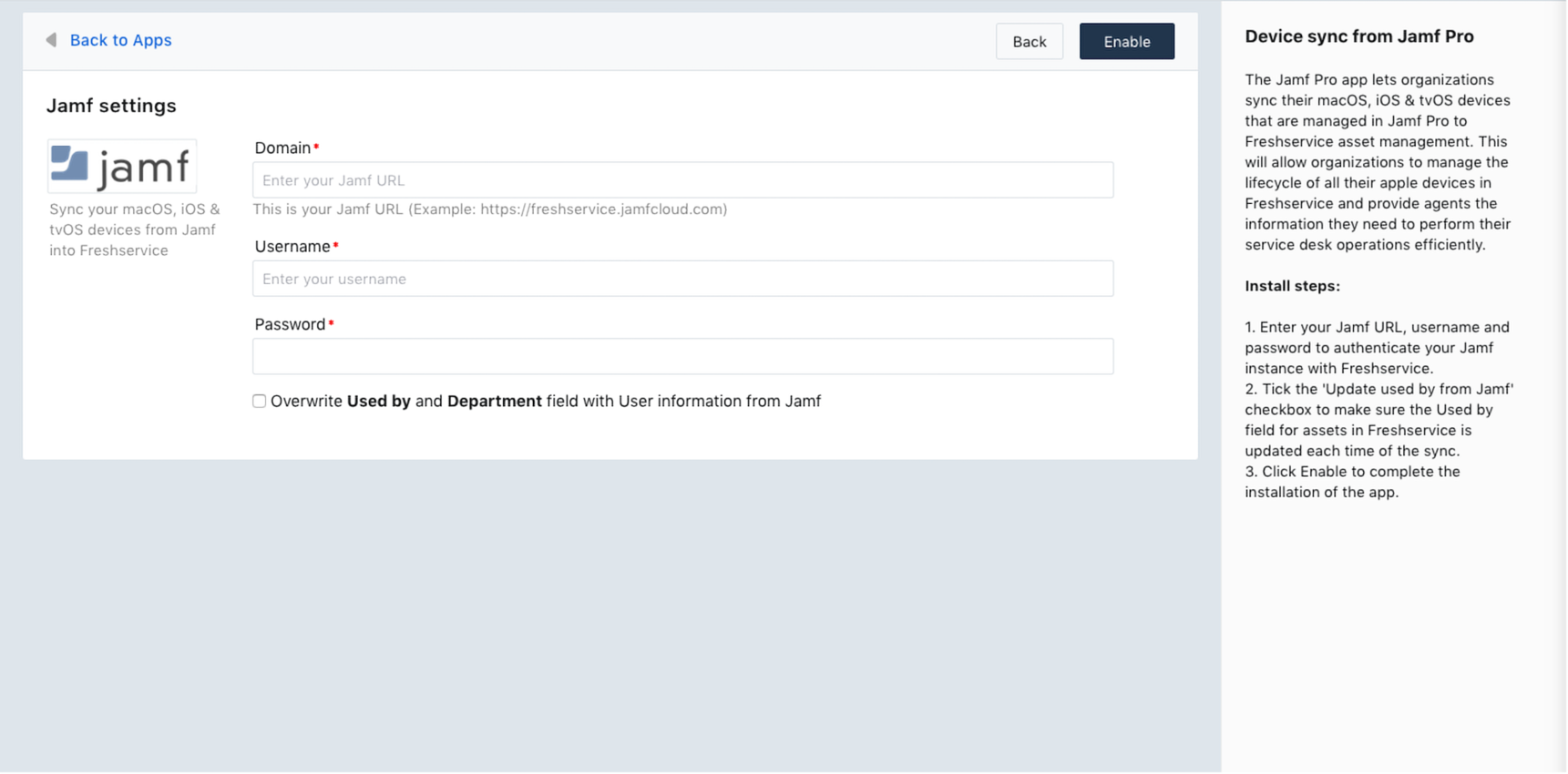Click step 3 'Click Enable to complete' text

pos(1352,482)
